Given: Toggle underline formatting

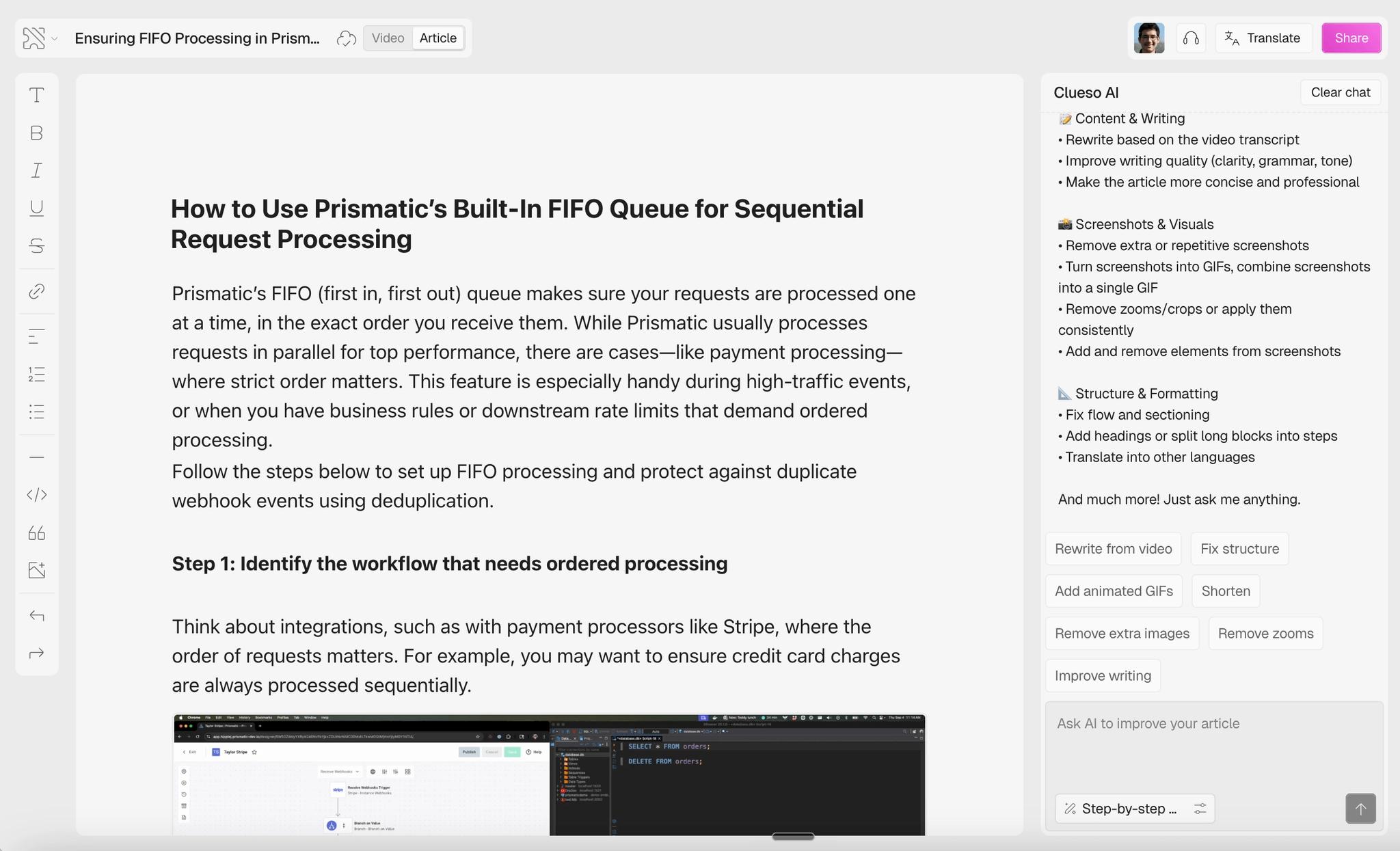Looking at the screenshot, I should point(37,208).
